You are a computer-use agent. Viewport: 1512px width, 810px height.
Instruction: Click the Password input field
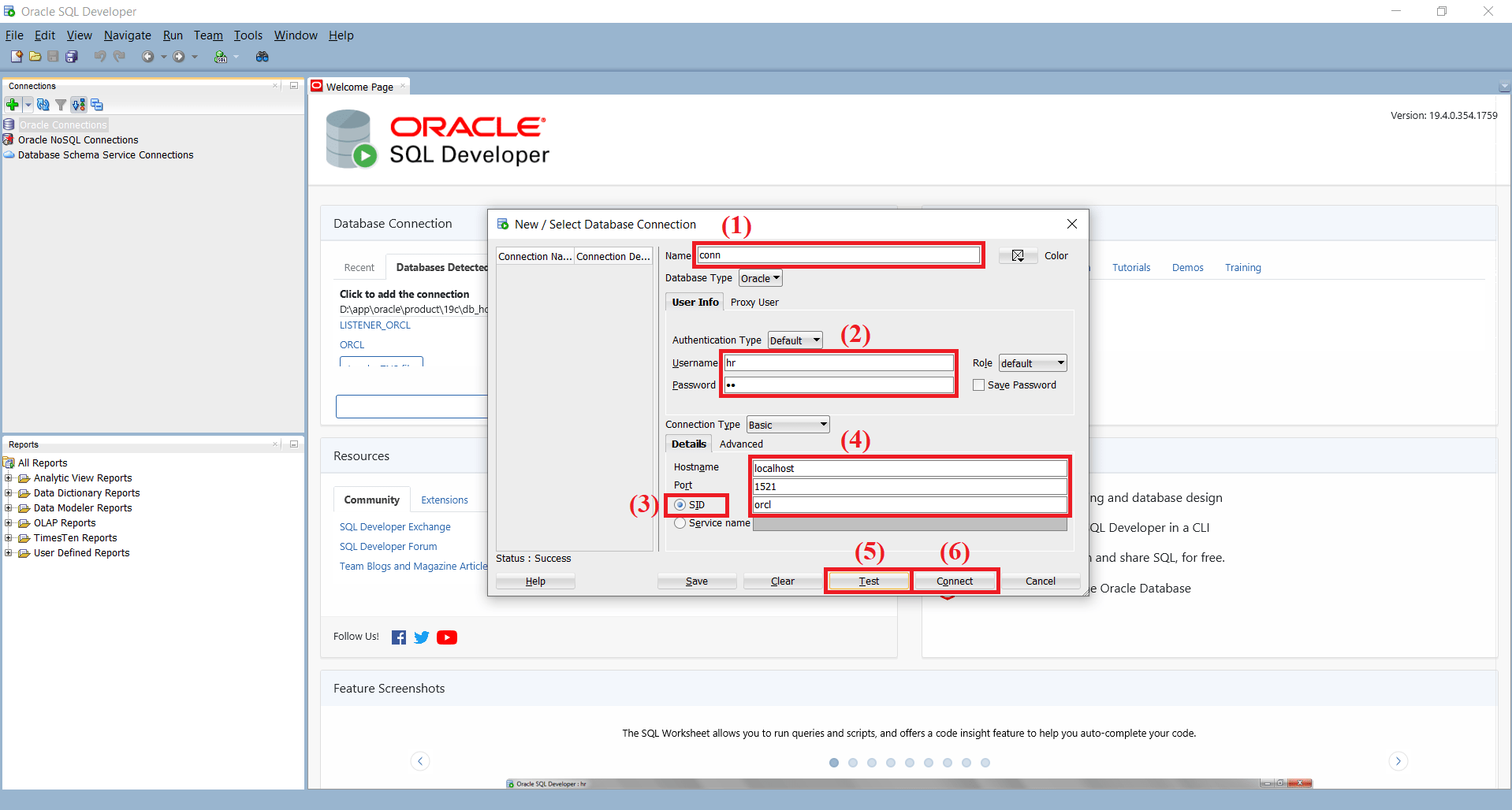pyautogui.click(x=839, y=385)
